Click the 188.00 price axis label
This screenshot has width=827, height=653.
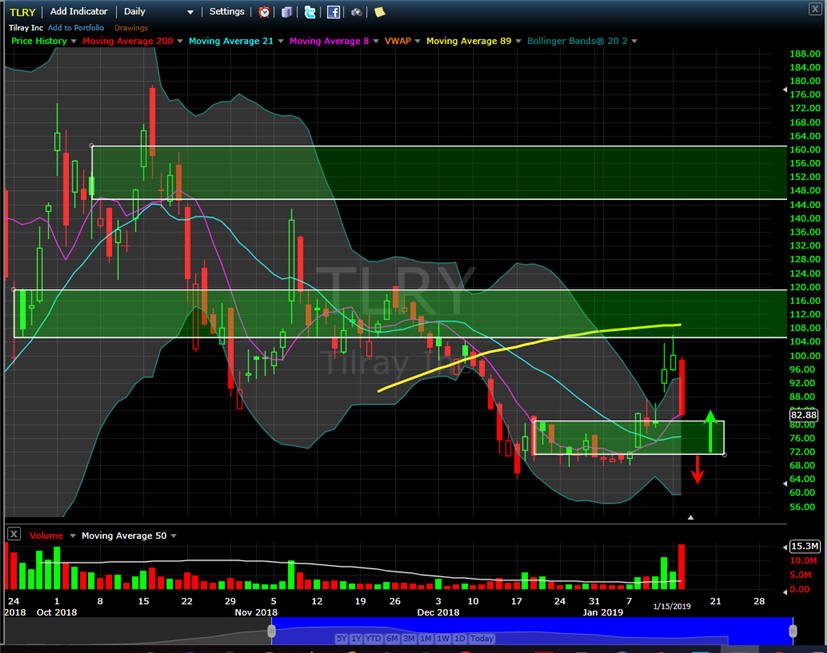click(805, 54)
